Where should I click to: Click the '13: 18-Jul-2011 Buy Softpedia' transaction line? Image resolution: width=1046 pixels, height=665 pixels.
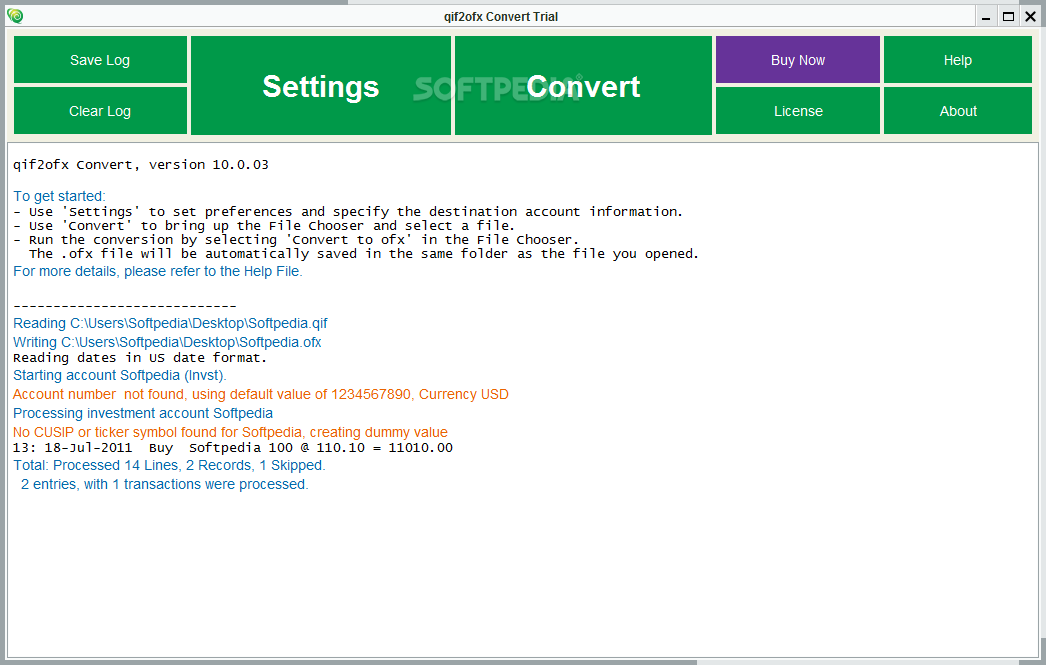233,448
